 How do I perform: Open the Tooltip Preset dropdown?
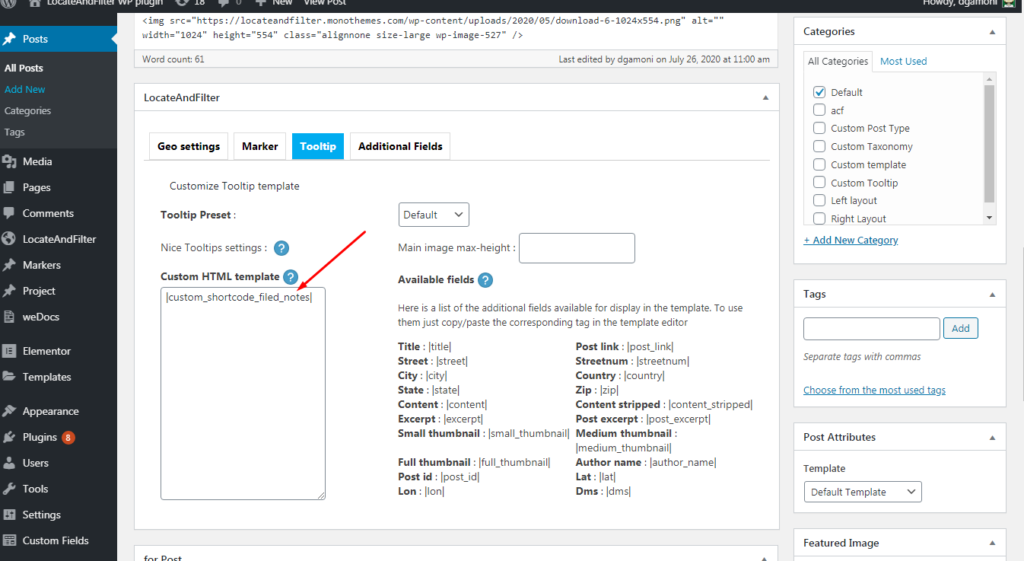pos(433,214)
